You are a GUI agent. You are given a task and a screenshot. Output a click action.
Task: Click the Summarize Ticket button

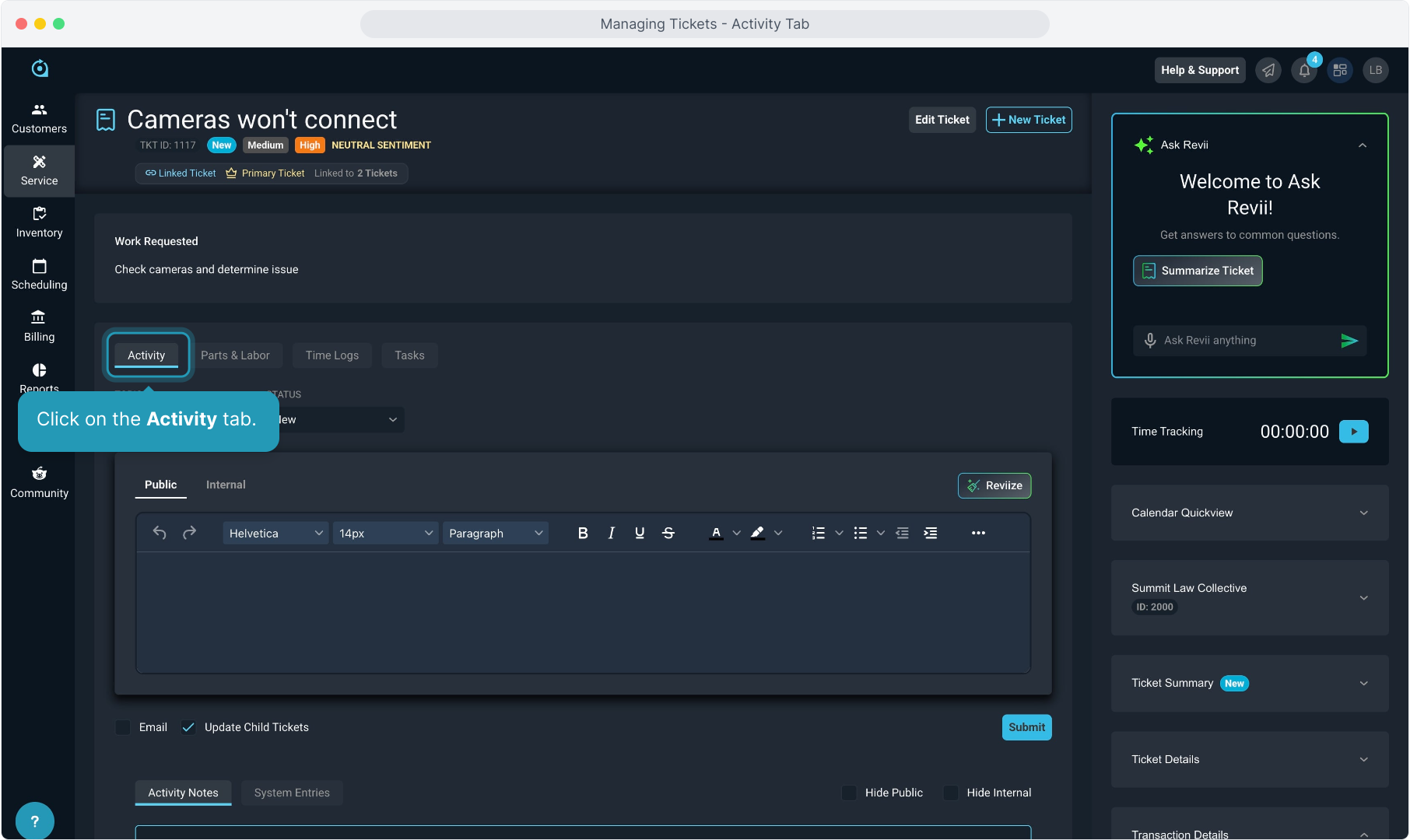coord(1198,271)
